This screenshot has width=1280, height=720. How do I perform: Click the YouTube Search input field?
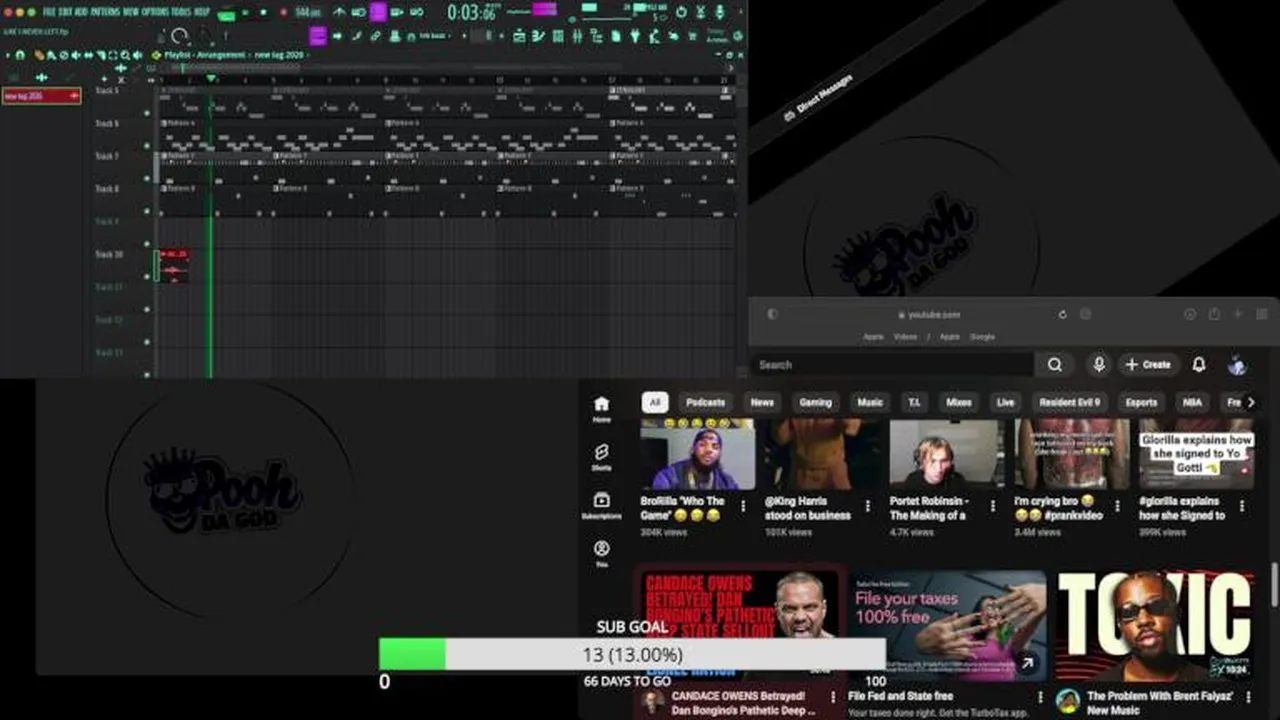coord(893,365)
